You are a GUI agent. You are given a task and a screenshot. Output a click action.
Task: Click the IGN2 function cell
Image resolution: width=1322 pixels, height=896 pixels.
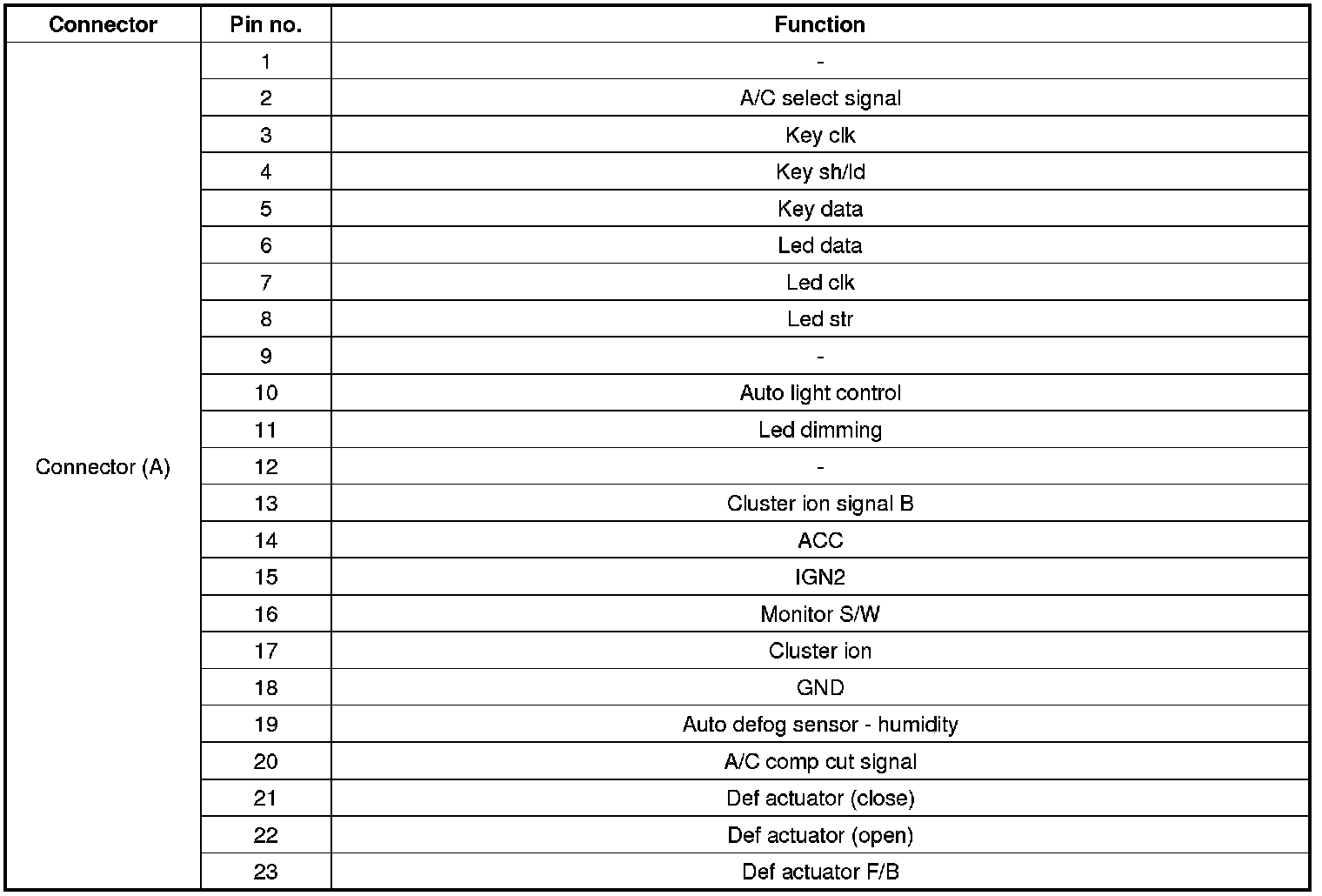819,577
